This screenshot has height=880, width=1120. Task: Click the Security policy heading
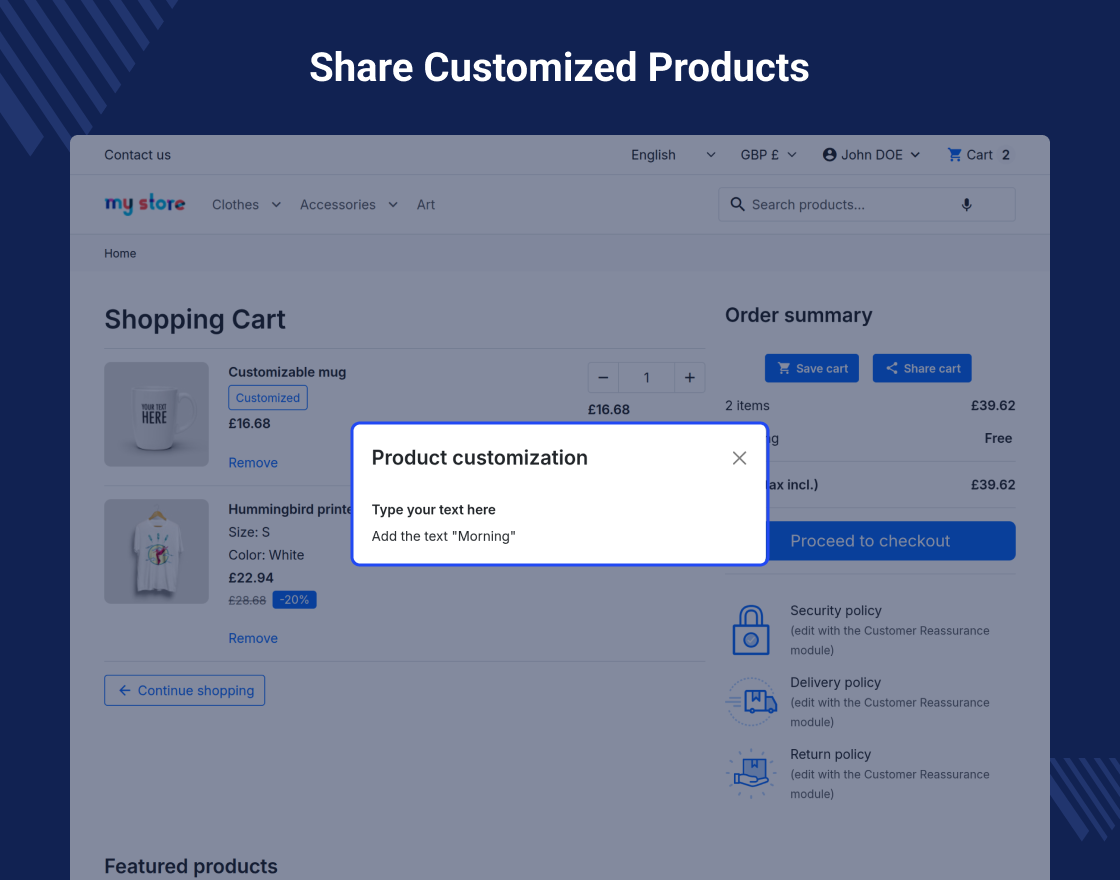(836, 611)
